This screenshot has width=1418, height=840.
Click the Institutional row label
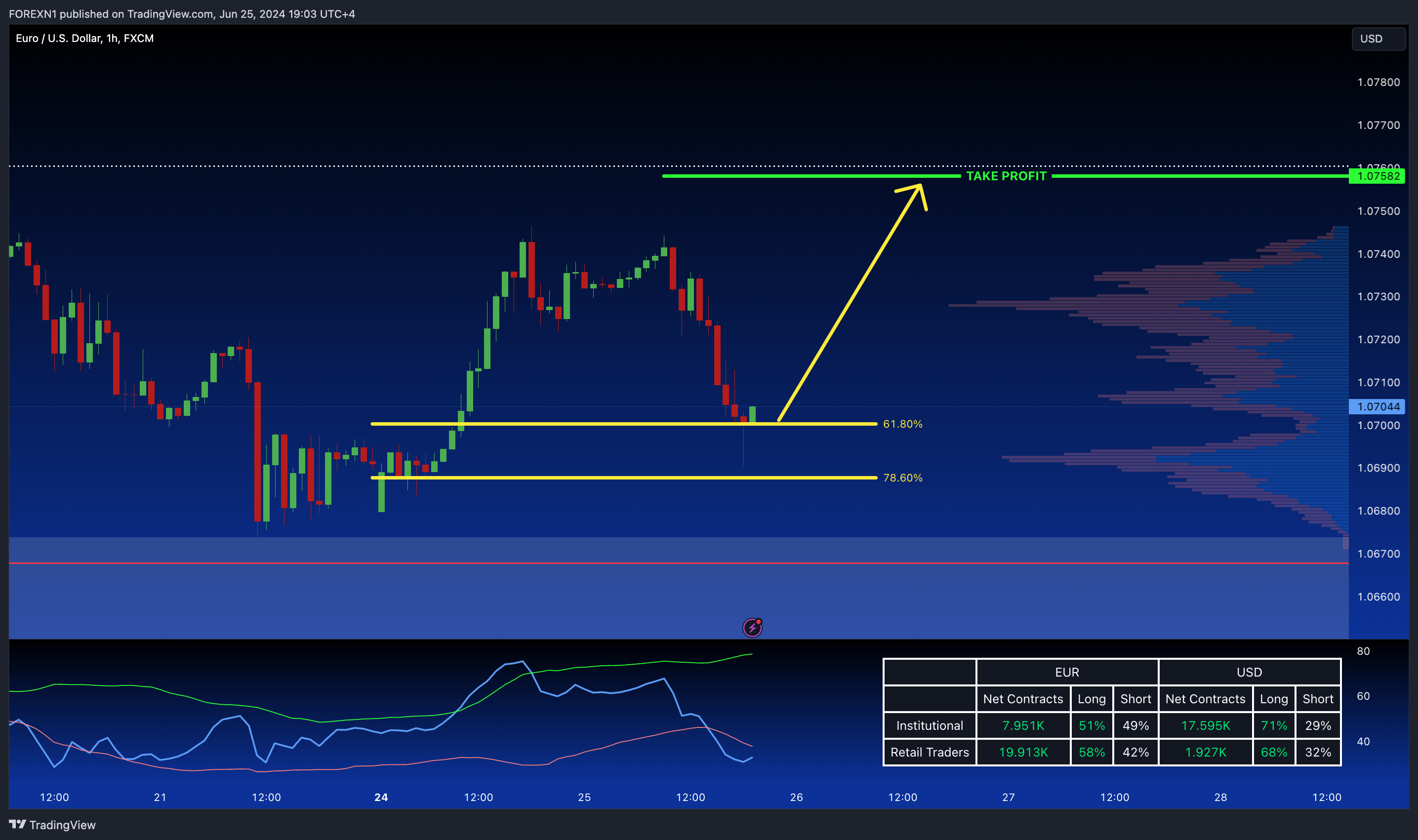click(930, 725)
